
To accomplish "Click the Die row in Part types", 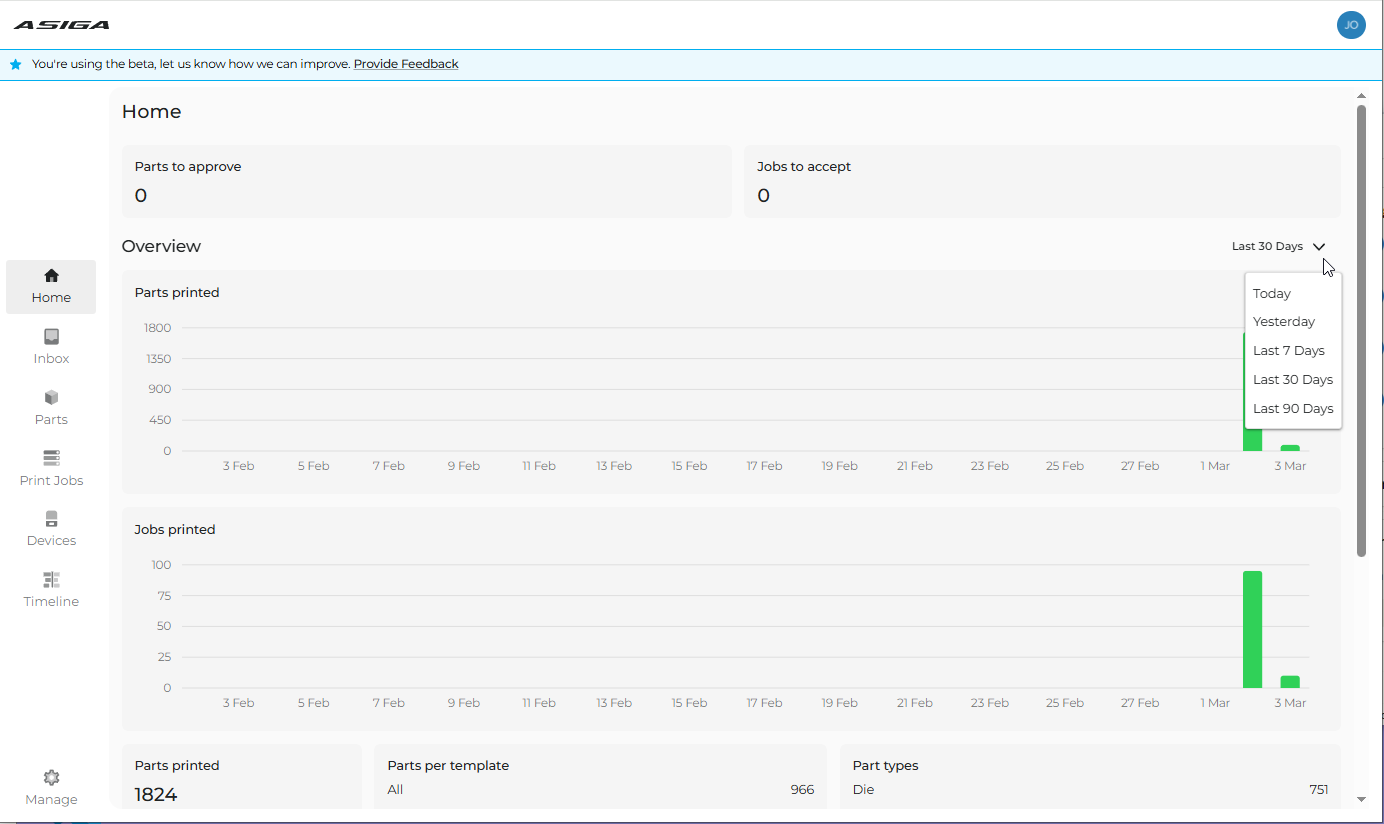I will click(x=1090, y=790).
